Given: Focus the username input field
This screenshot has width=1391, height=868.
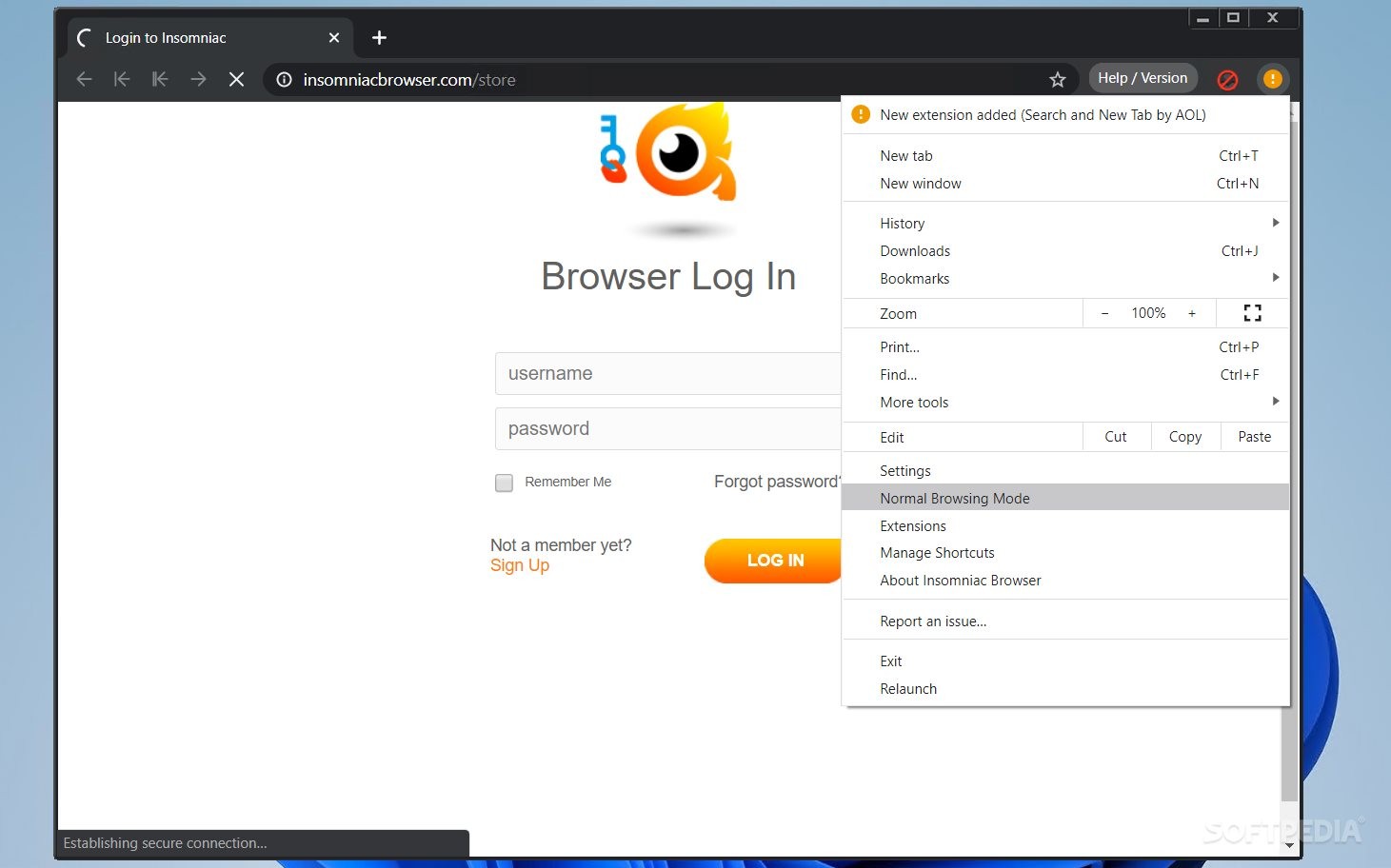Looking at the screenshot, I should 668,373.
